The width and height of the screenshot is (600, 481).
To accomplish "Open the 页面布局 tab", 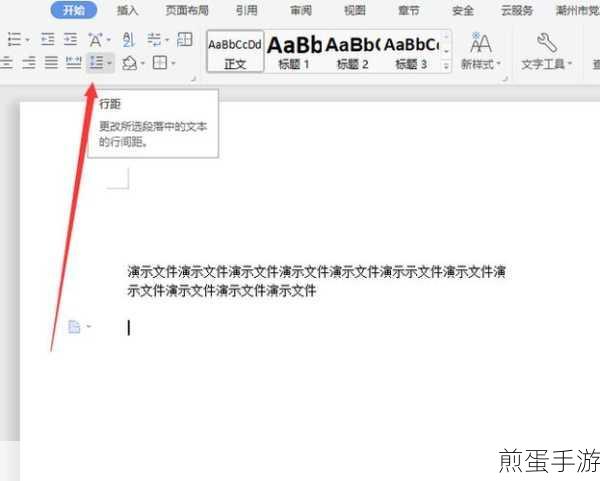I will (187, 10).
